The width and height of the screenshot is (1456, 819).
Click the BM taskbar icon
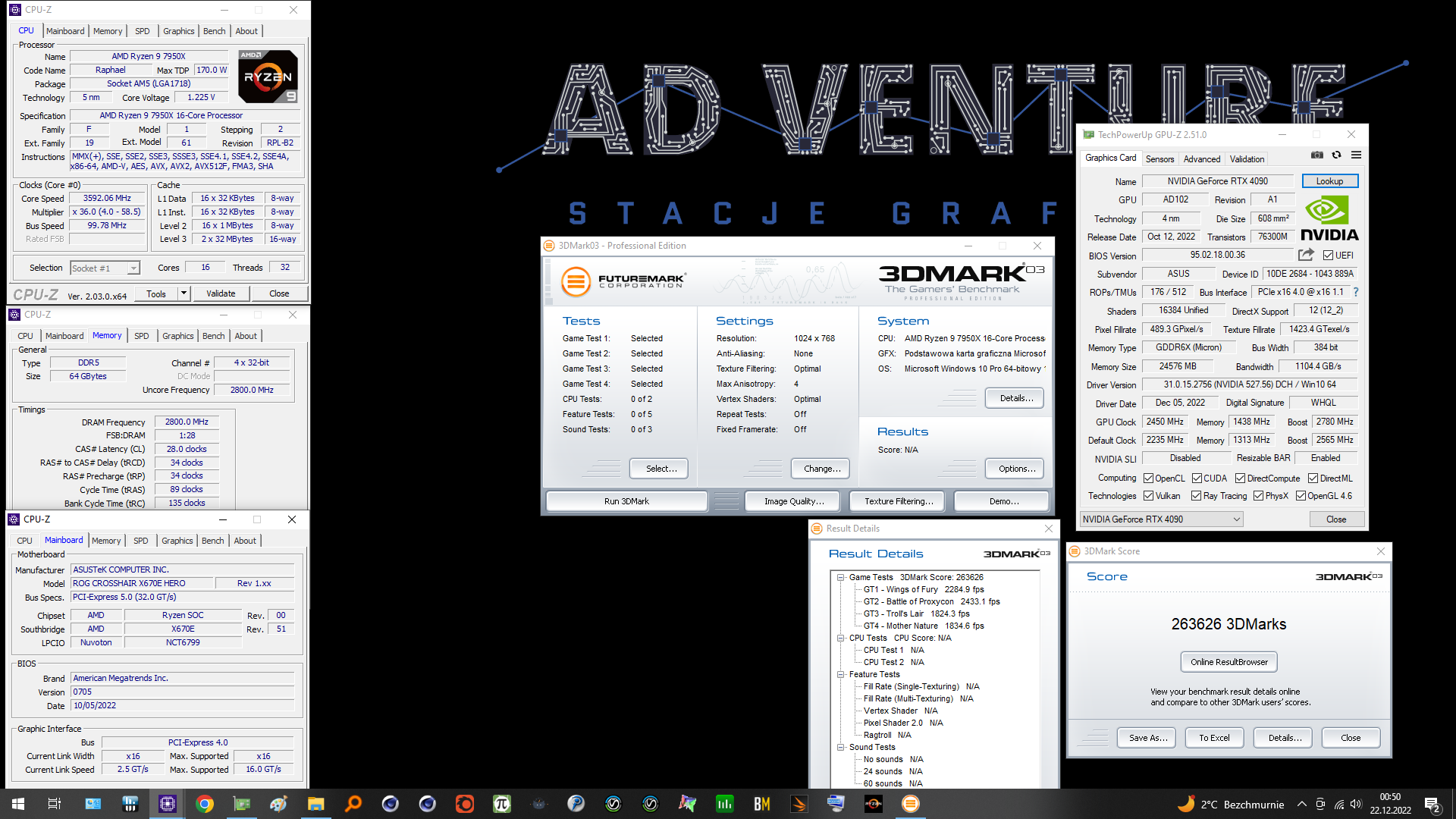point(762,804)
